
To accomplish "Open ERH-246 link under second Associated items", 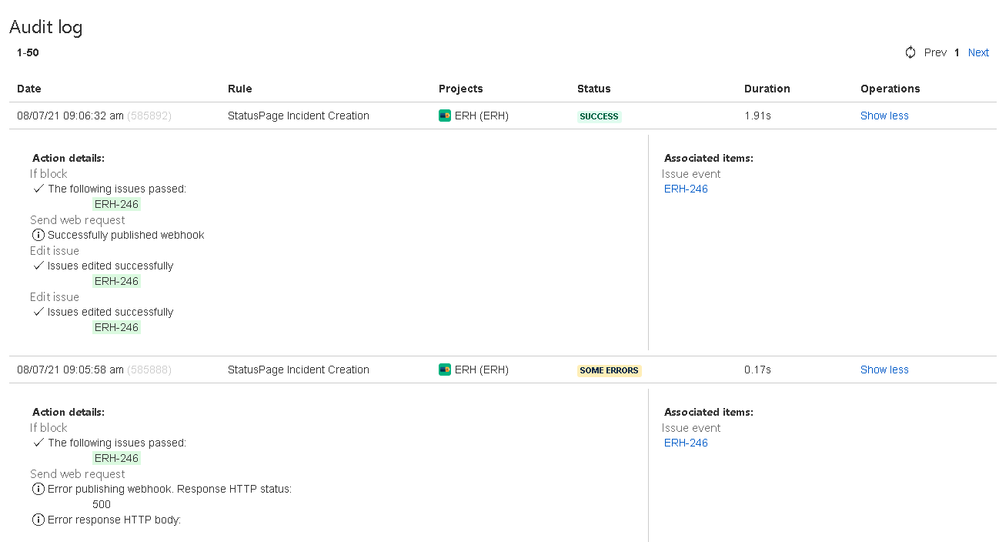I will tap(686, 443).
